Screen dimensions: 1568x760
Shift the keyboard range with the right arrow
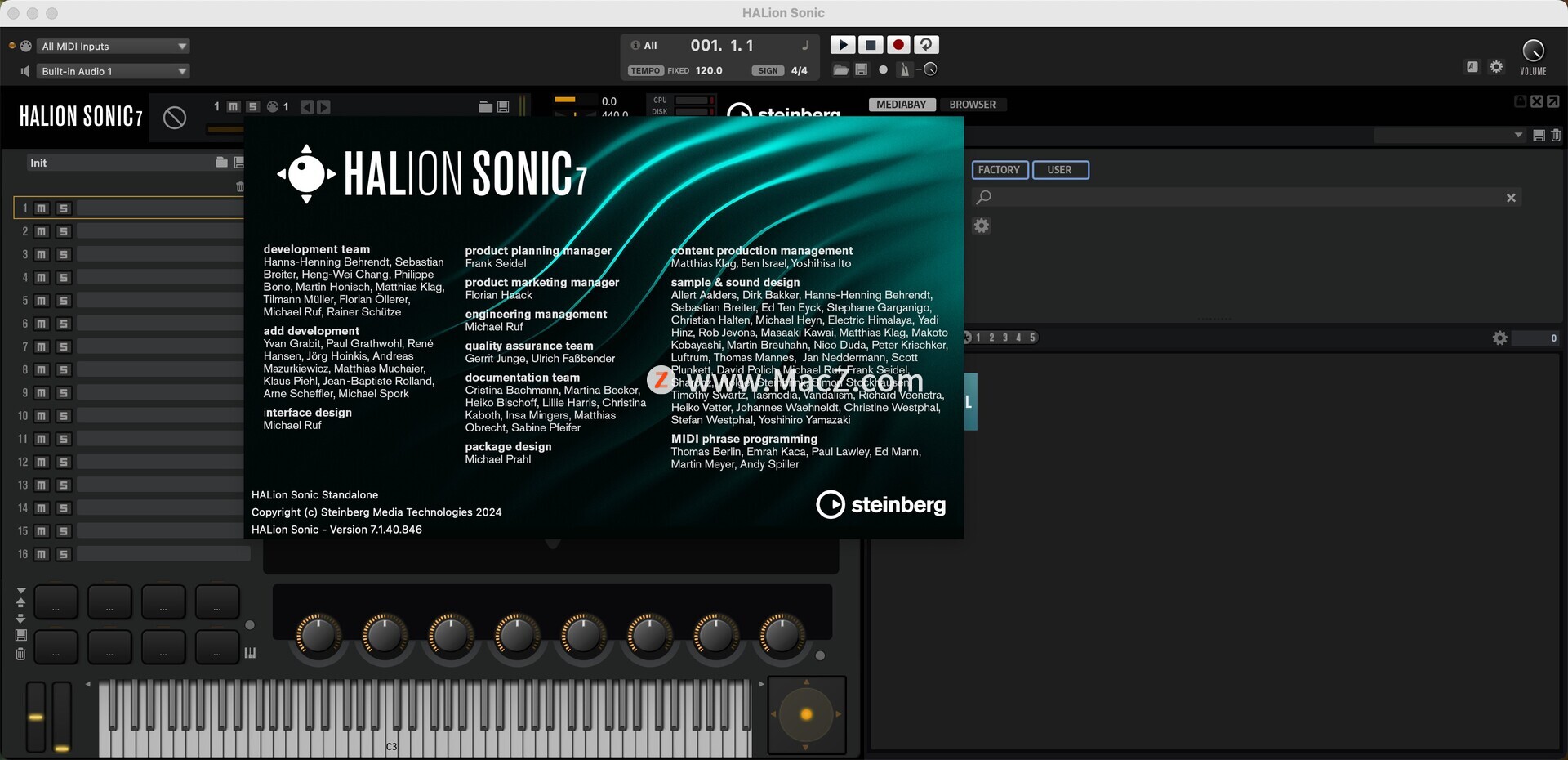point(761,684)
